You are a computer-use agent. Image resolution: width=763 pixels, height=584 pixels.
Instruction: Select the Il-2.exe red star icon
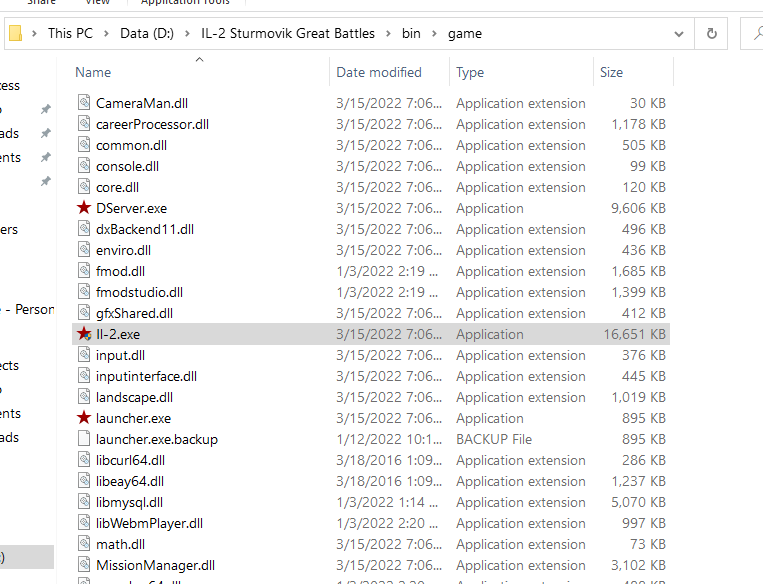pos(84,334)
